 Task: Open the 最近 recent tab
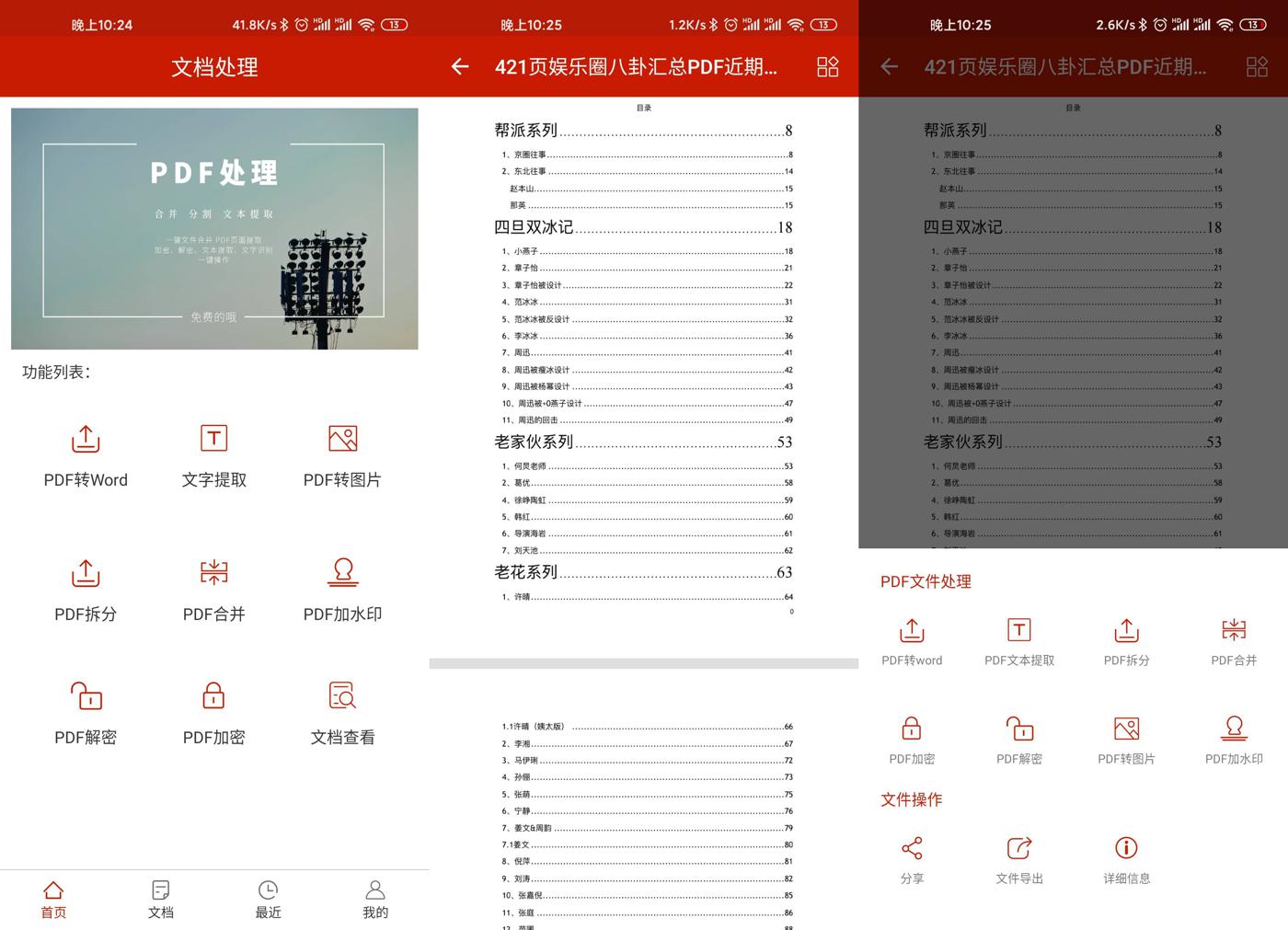(x=268, y=899)
